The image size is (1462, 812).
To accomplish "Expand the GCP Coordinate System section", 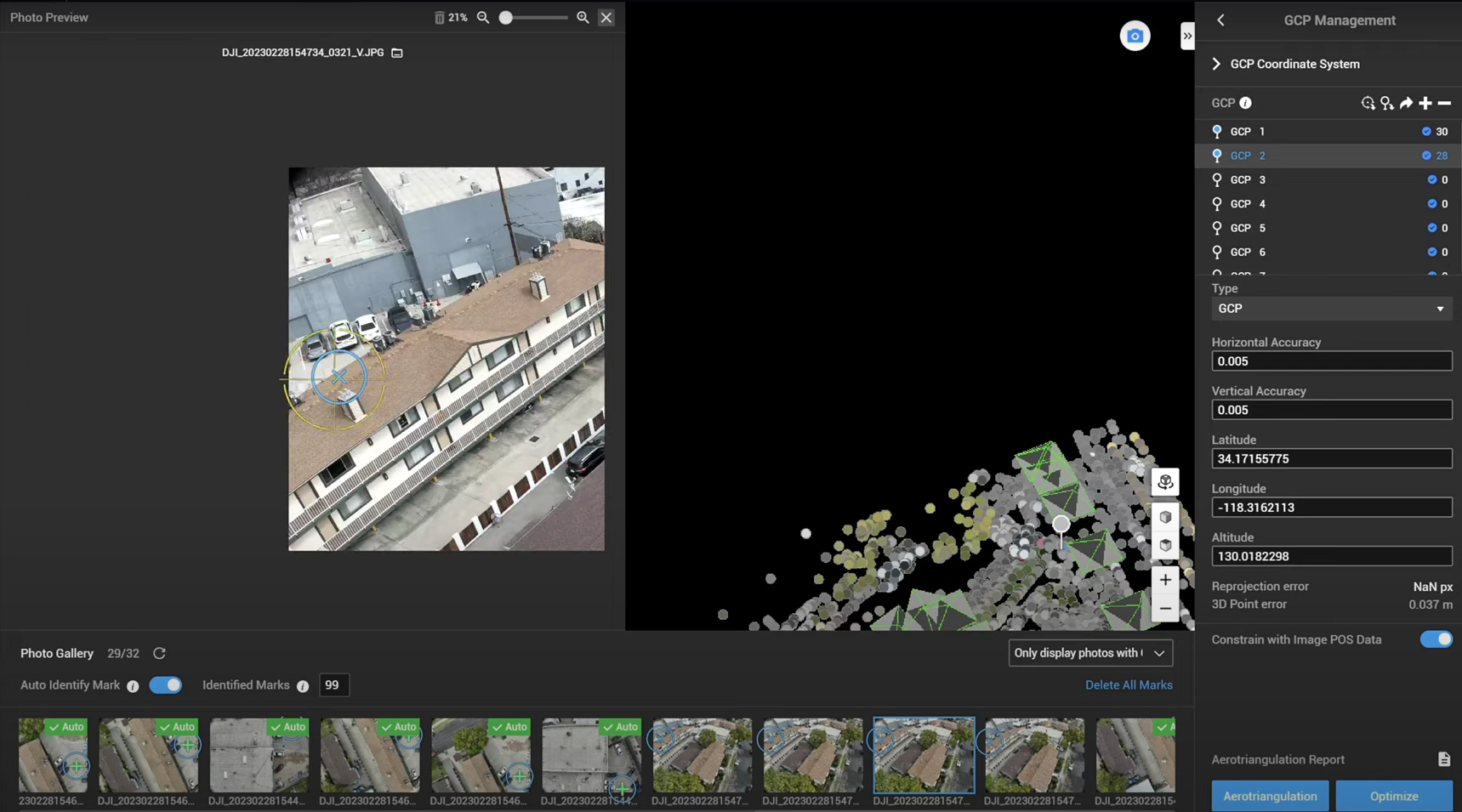I will [1216, 65].
